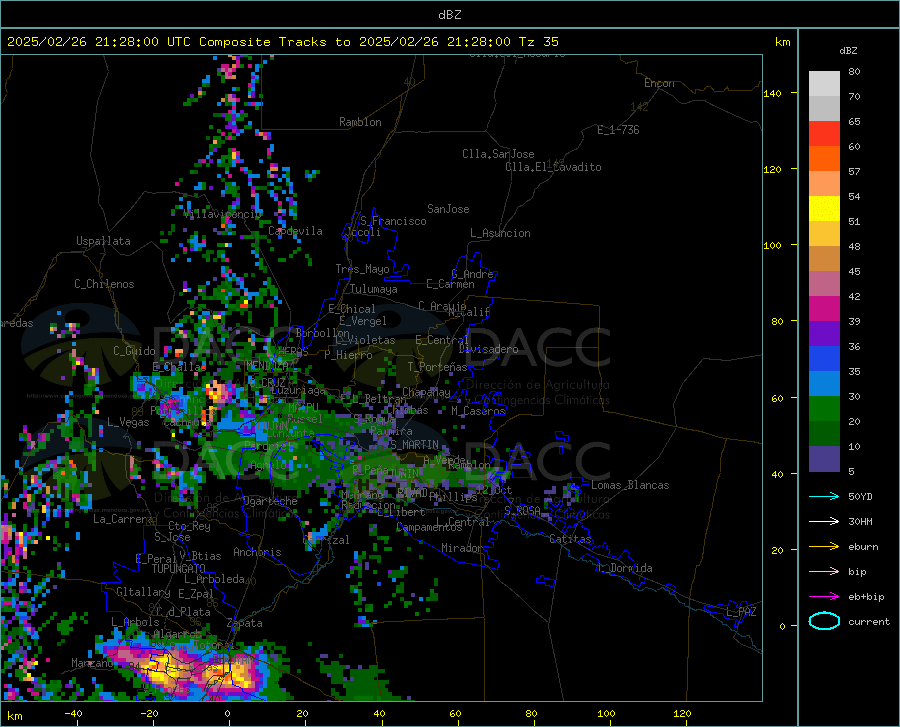Pick the purple-gray 10 dBZ swatch

click(x=824, y=459)
